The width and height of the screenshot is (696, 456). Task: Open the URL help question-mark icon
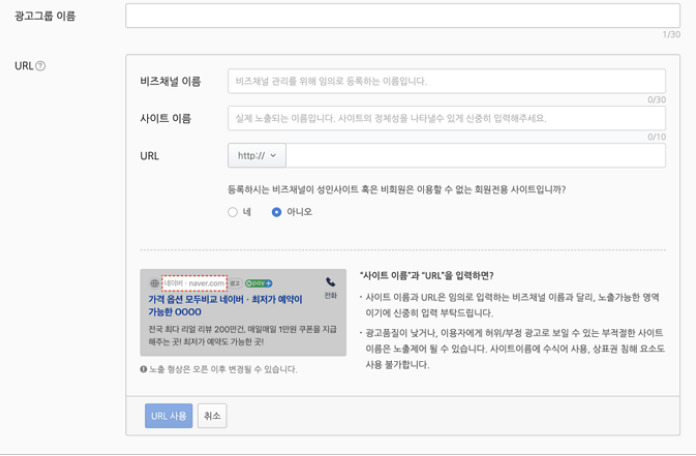[x=40, y=66]
